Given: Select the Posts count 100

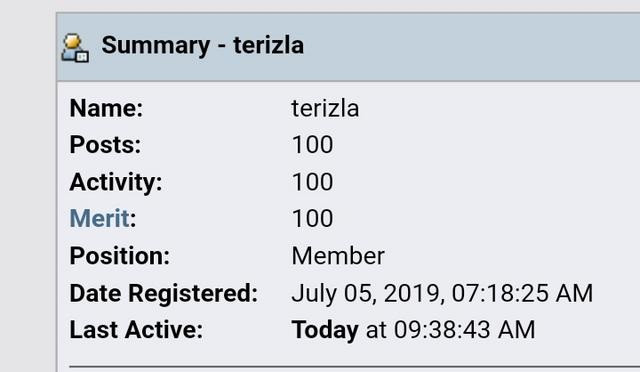Looking at the screenshot, I should (x=313, y=145).
